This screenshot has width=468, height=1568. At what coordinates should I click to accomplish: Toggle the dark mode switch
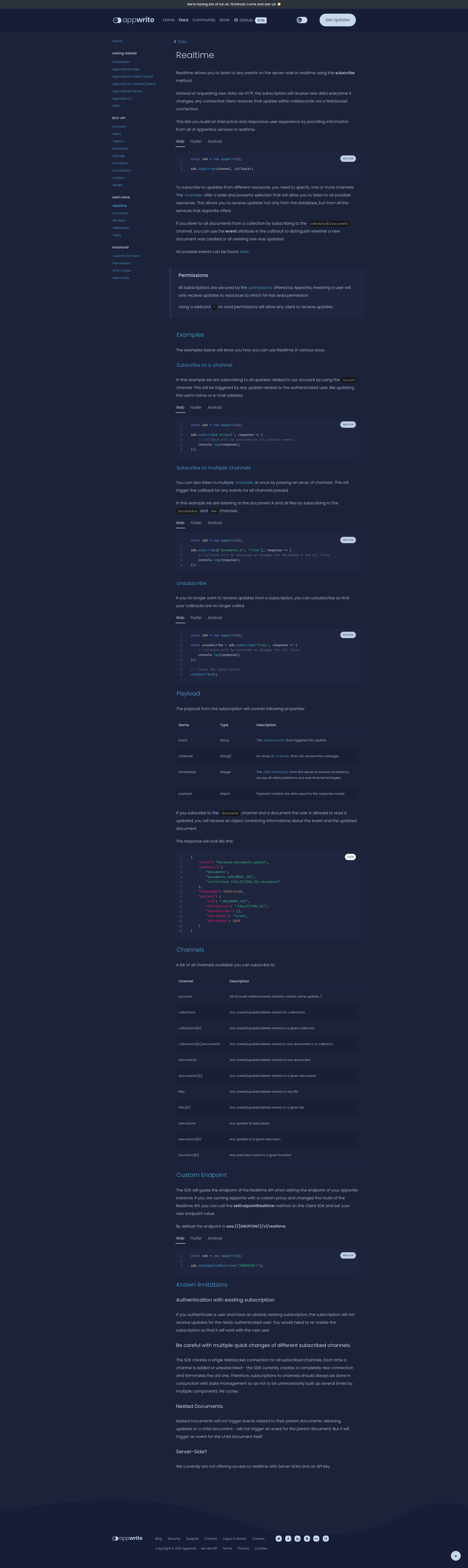pyautogui.click(x=302, y=20)
